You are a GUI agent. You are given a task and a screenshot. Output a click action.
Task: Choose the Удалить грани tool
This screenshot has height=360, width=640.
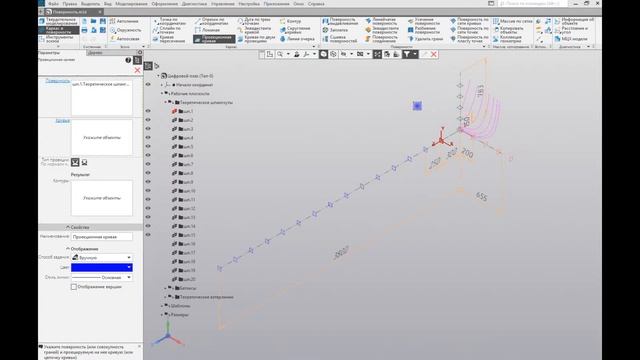(x=425, y=39)
